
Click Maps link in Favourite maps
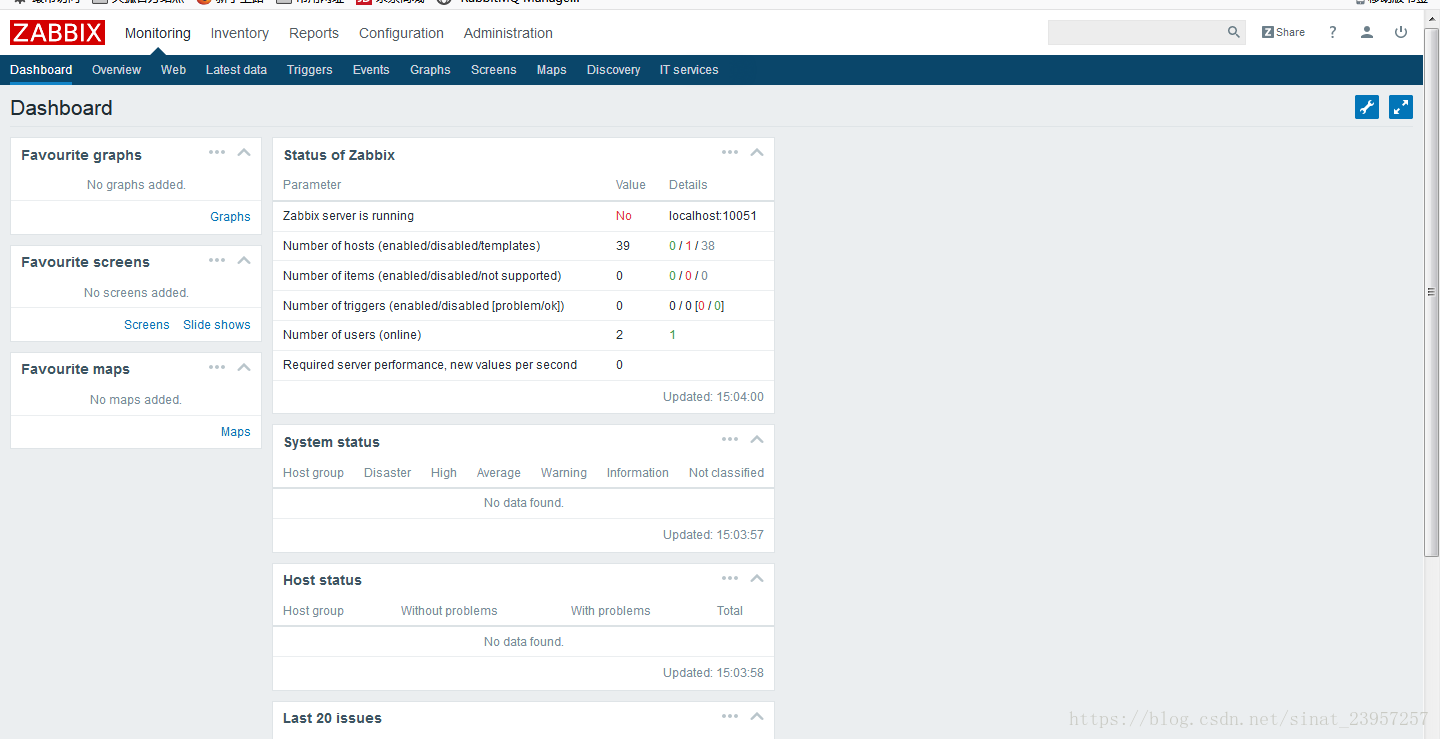coord(236,432)
